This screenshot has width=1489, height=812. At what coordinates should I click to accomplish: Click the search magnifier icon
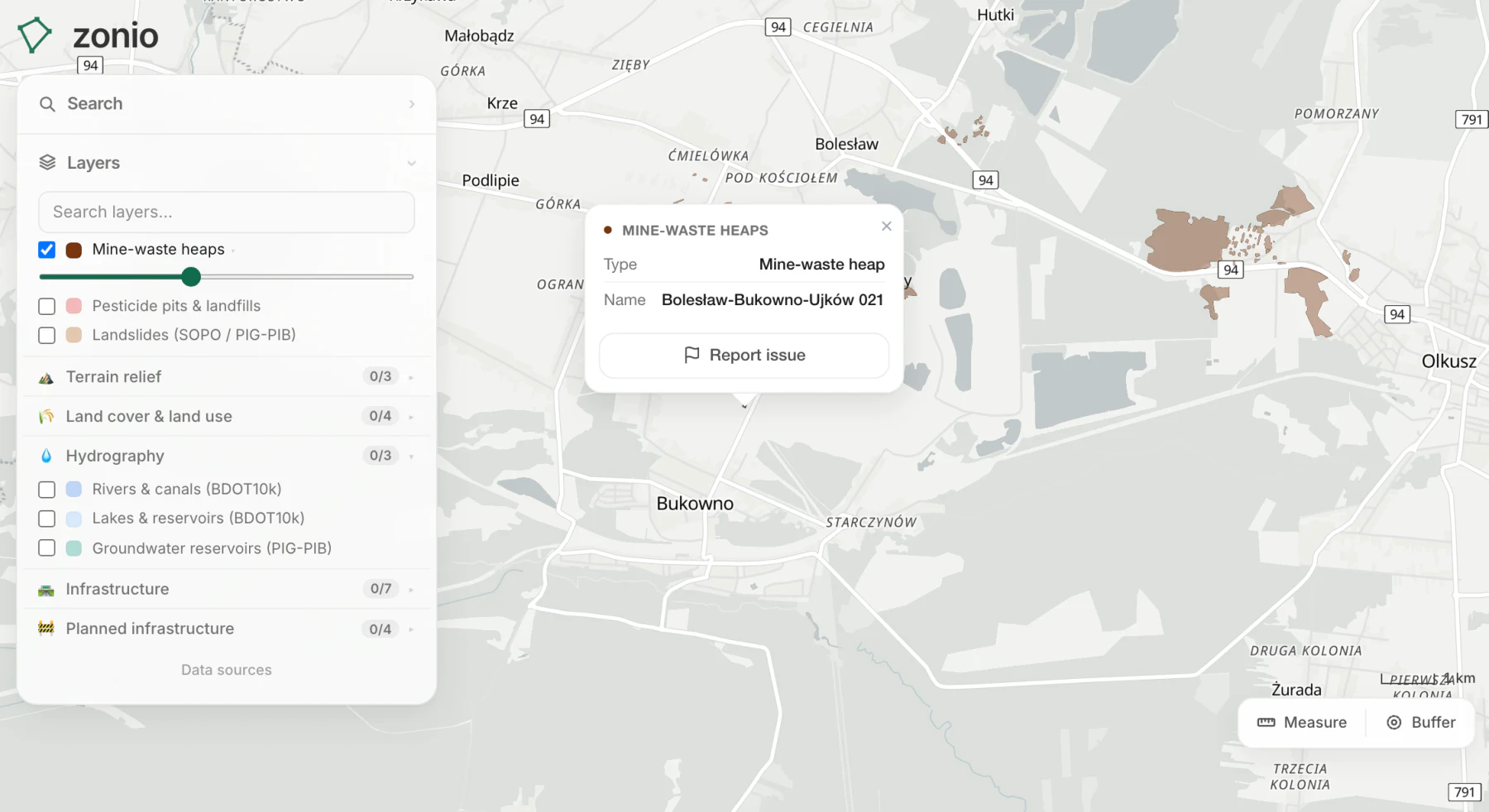point(47,104)
